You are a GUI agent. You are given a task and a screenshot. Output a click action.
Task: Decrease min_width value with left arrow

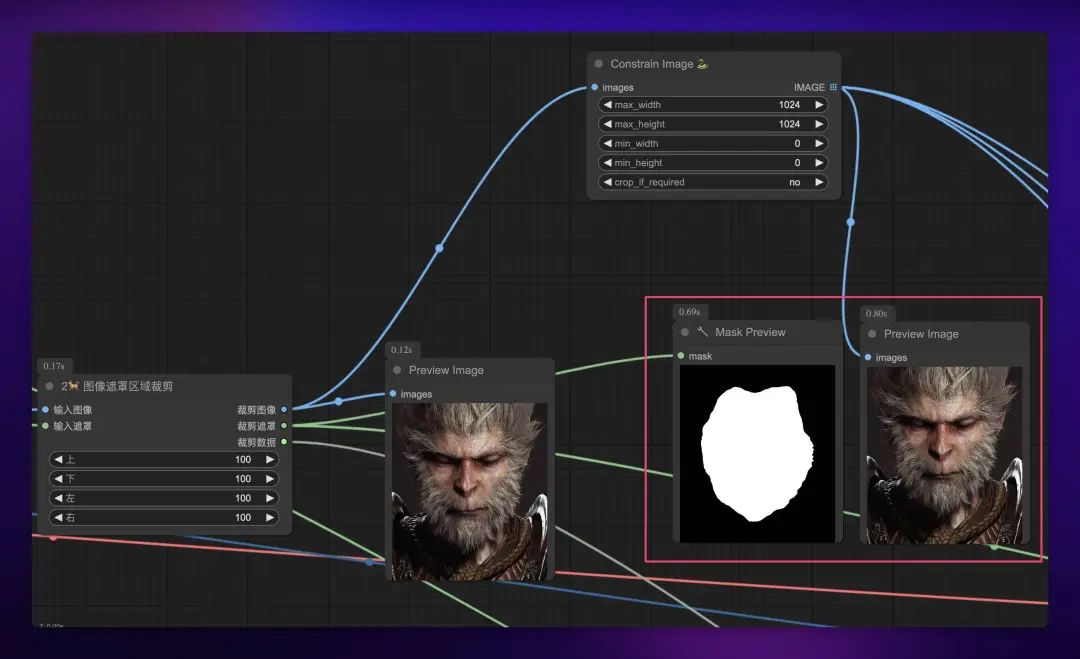tap(608, 143)
